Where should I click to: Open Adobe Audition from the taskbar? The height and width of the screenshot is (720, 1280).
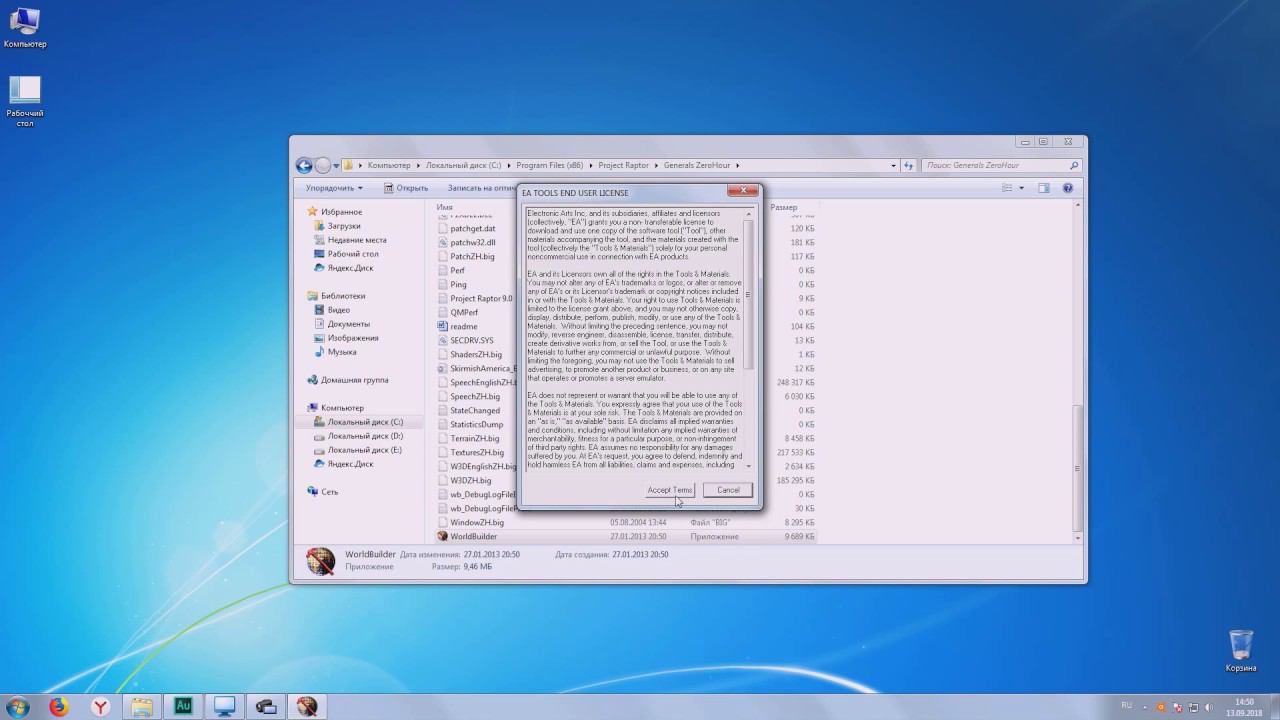click(183, 707)
